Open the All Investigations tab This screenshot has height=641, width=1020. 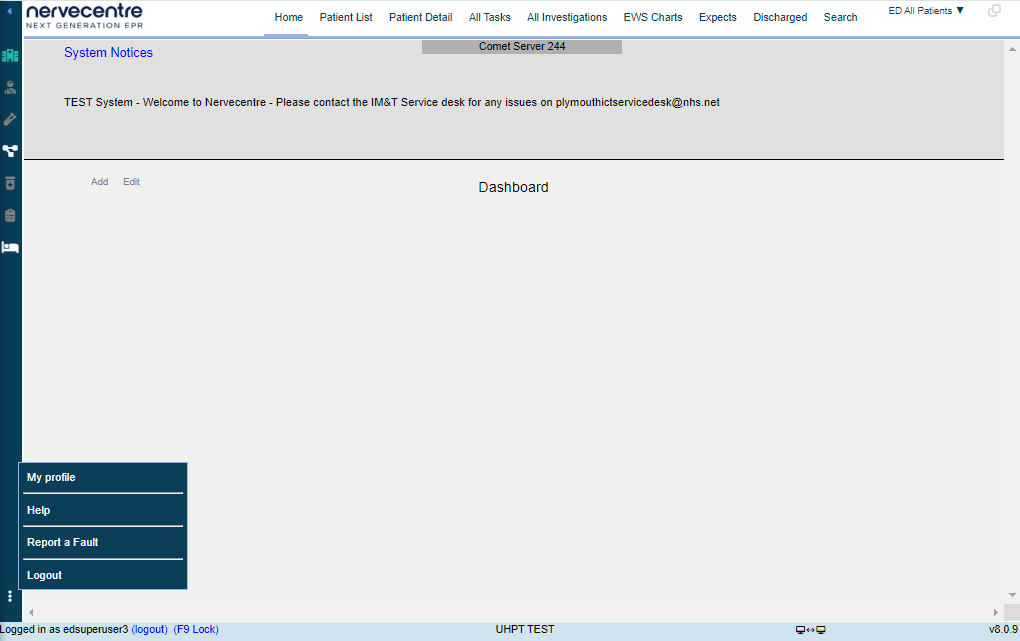567,18
